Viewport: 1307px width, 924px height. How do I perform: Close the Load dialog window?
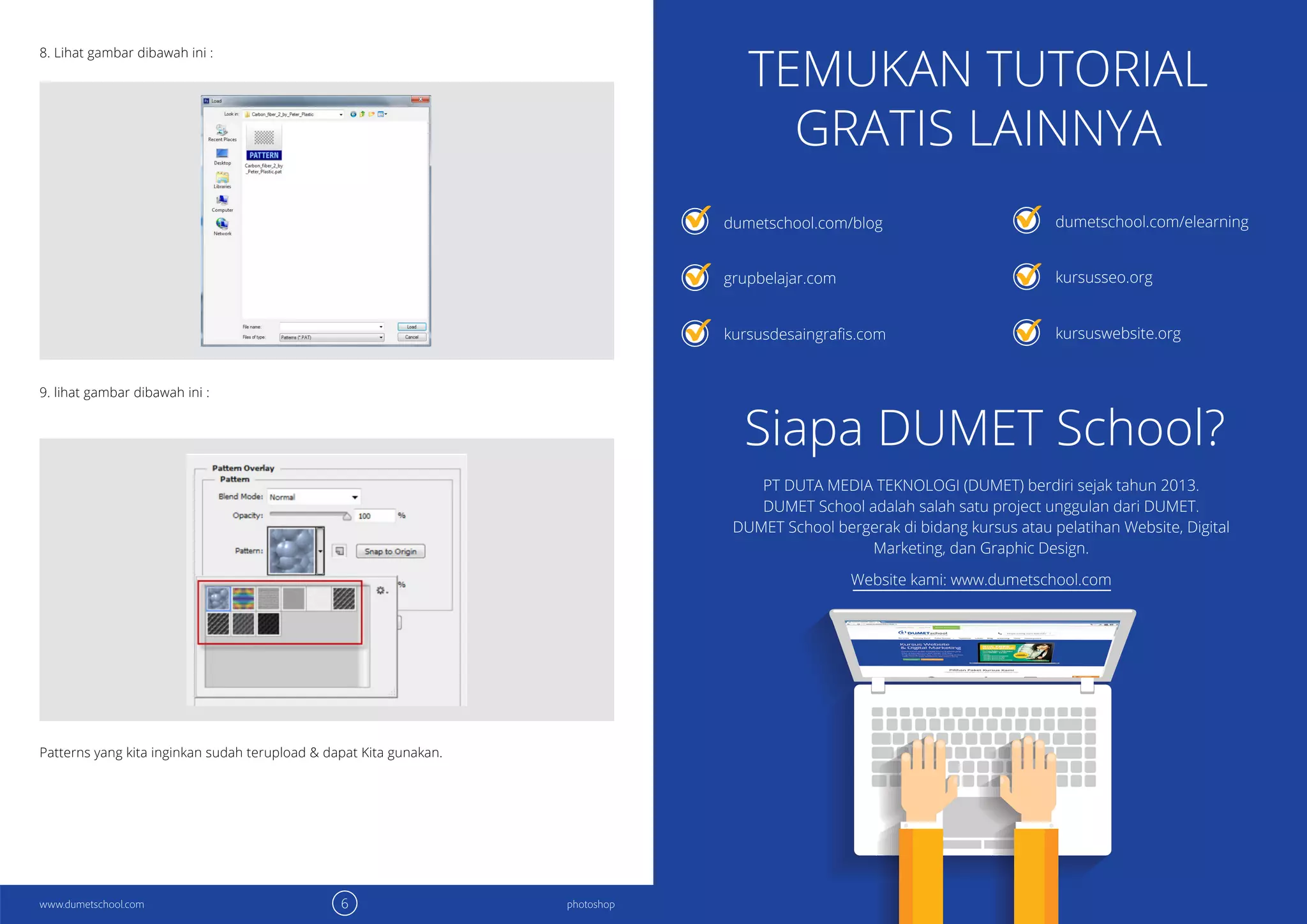[421, 100]
